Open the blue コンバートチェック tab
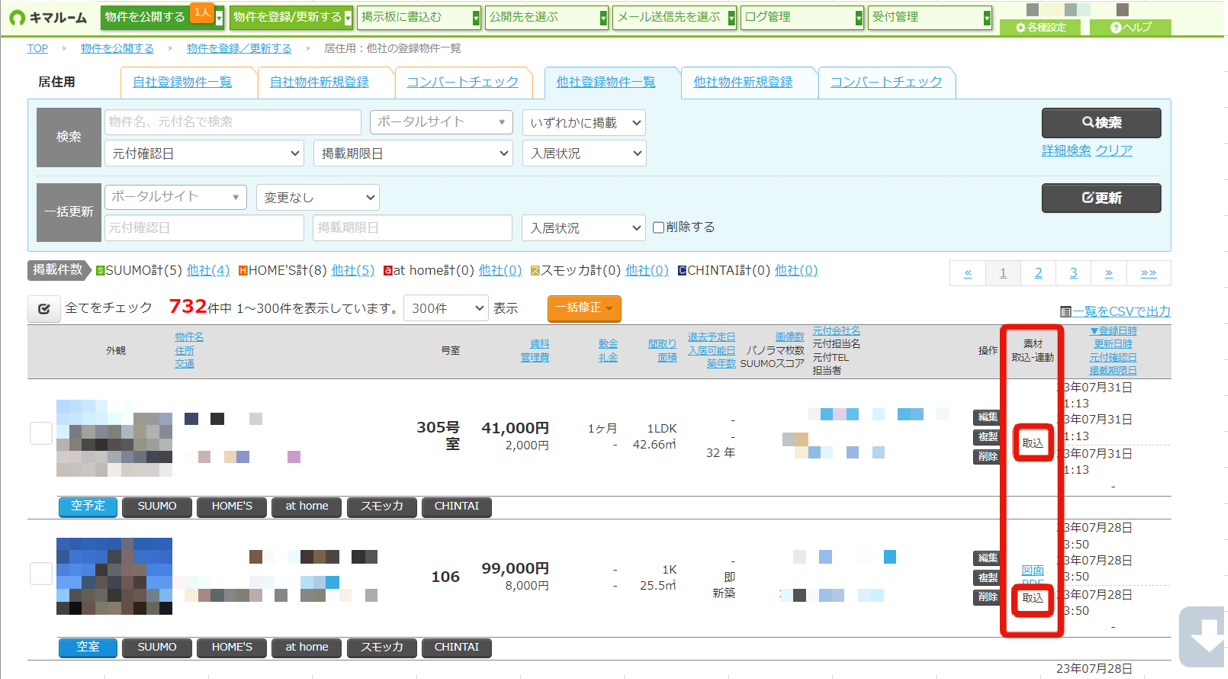This screenshot has height=679, width=1228. 886,82
